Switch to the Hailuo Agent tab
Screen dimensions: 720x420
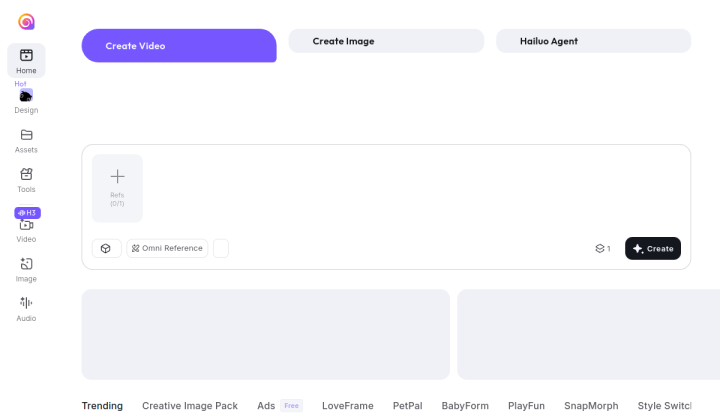[593, 41]
